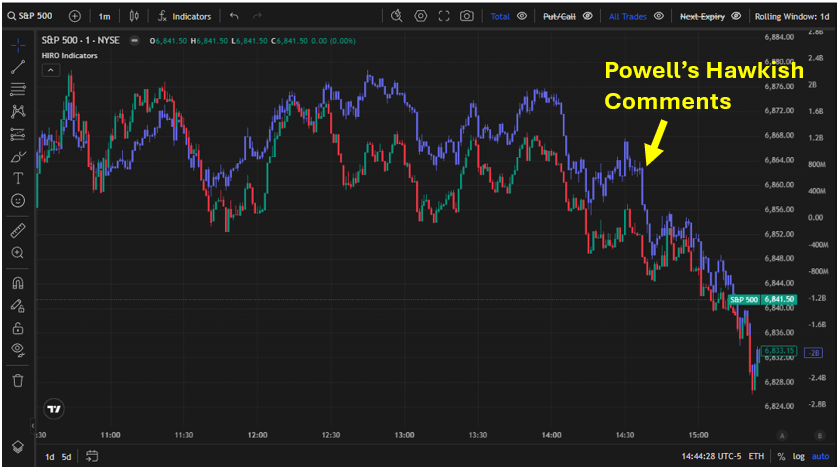Screen dimensions: 839x469
Task: Open the chart settings hexagon icon
Action: (420, 16)
